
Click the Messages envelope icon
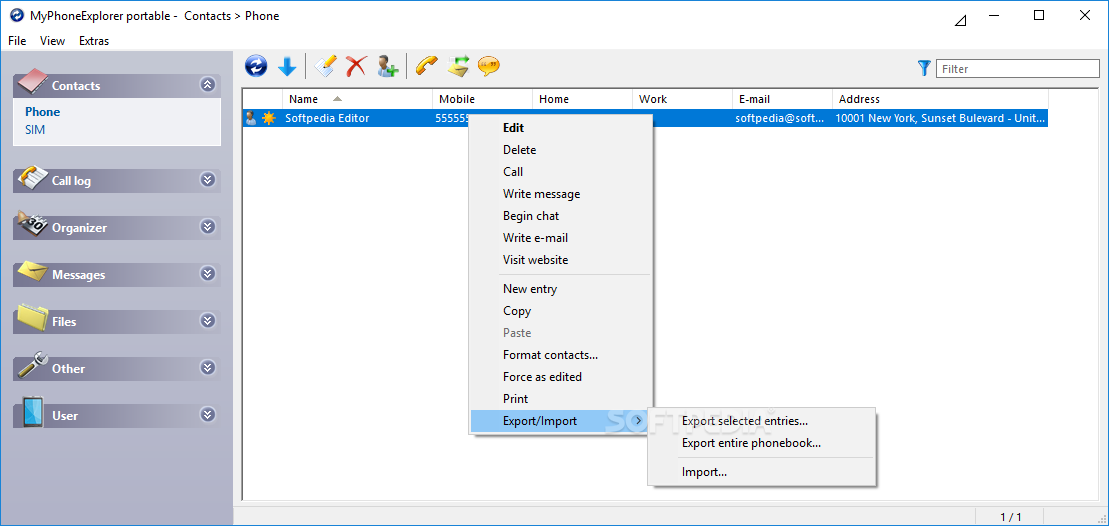pyautogui.click(x=32, y=271)
